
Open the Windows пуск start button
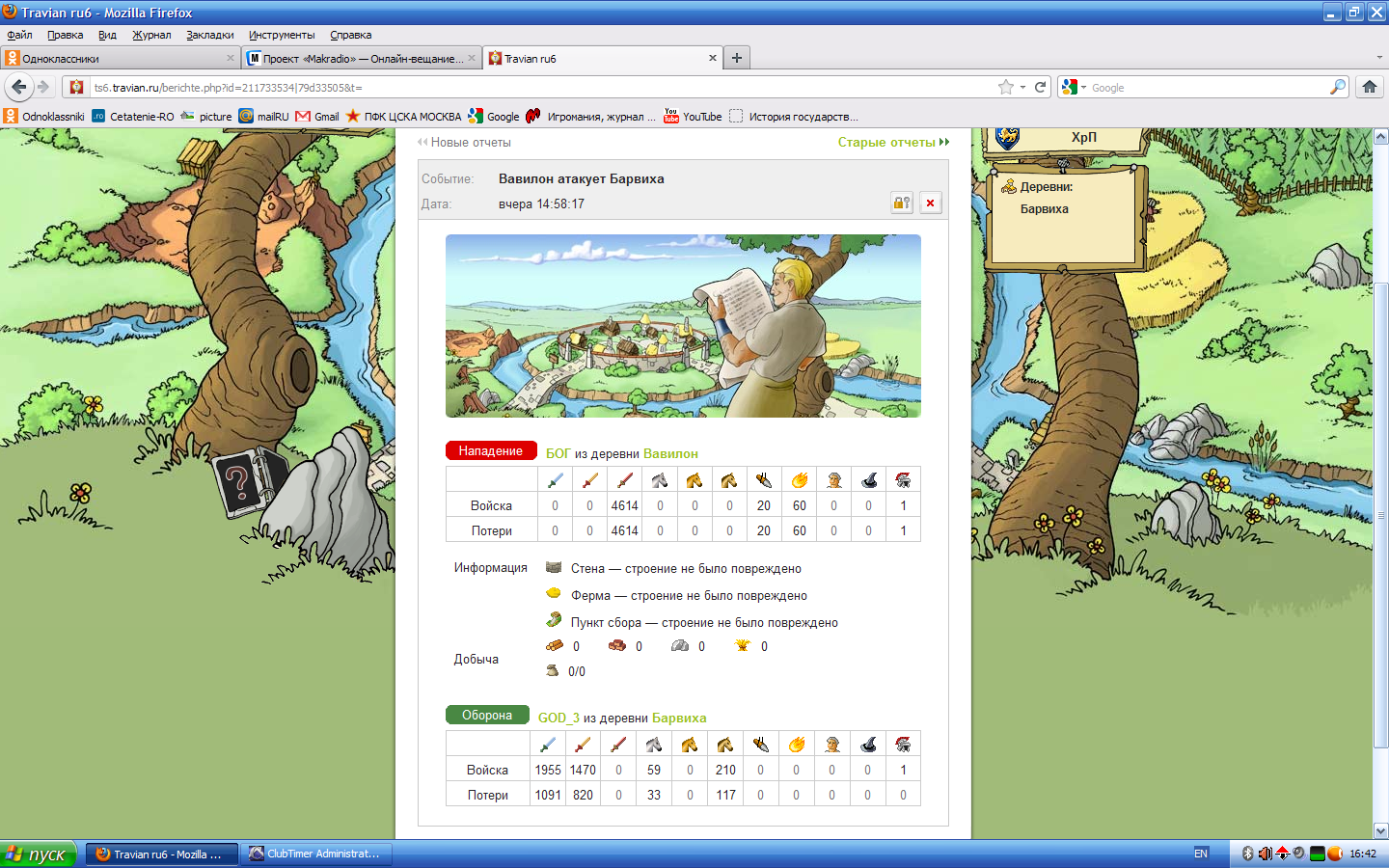click(x=39, y=854)
